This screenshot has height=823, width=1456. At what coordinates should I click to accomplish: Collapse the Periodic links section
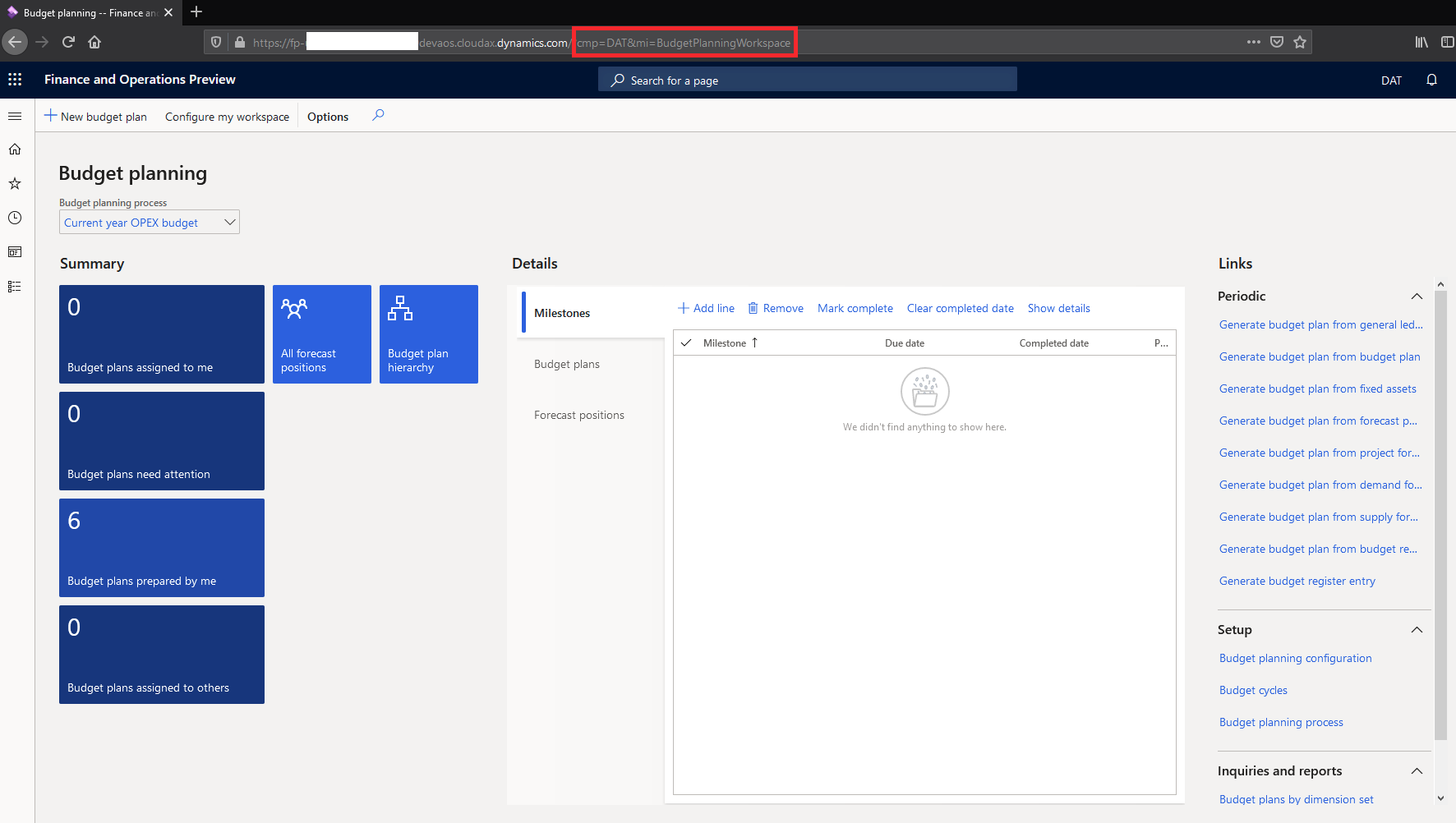(x=1417, y=297)
